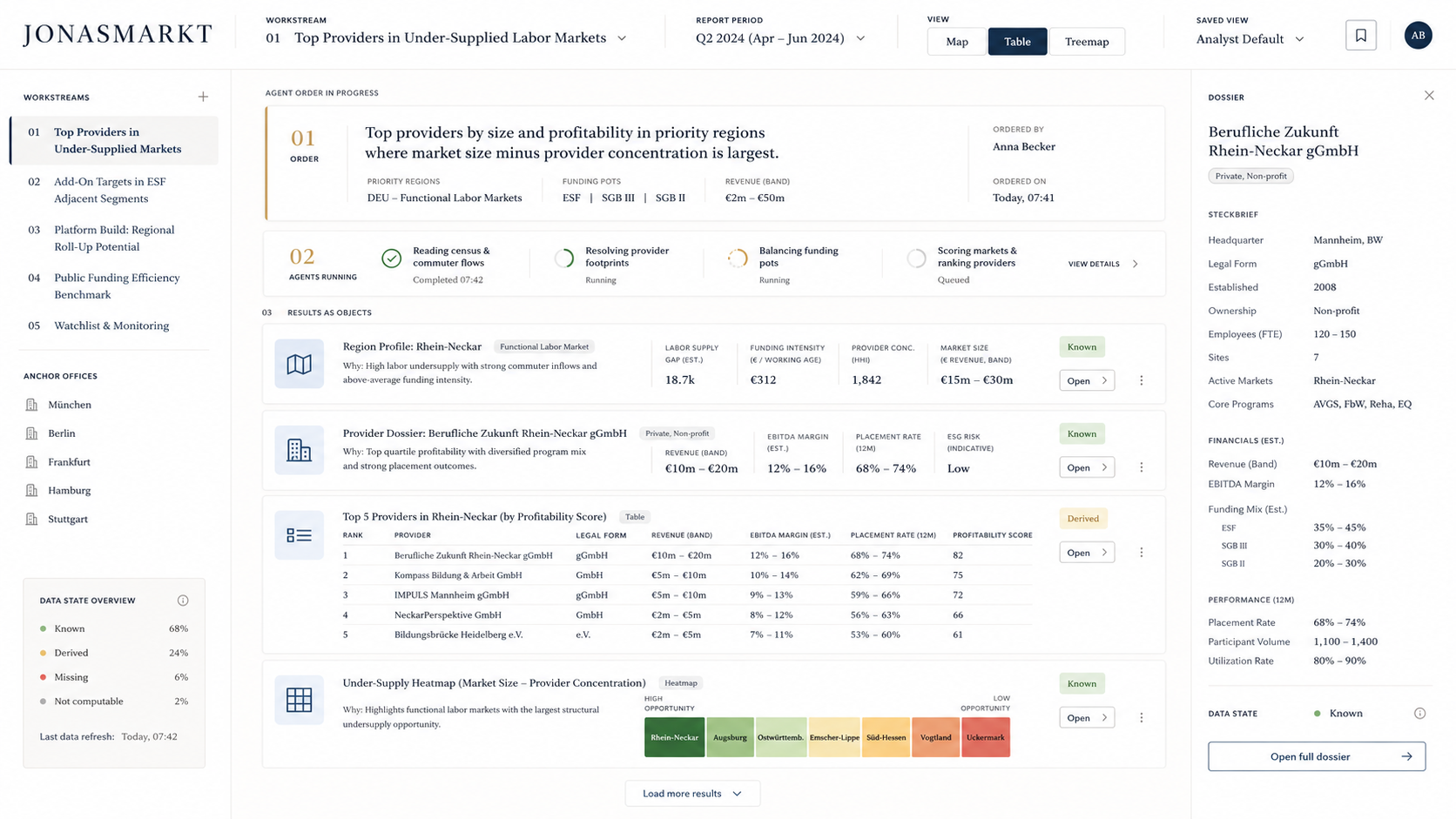This screenshot has width=1456, height=819.
Task: Open kebab menu for Under-Supply Heatmap row
Action: tap(1142, 718)
